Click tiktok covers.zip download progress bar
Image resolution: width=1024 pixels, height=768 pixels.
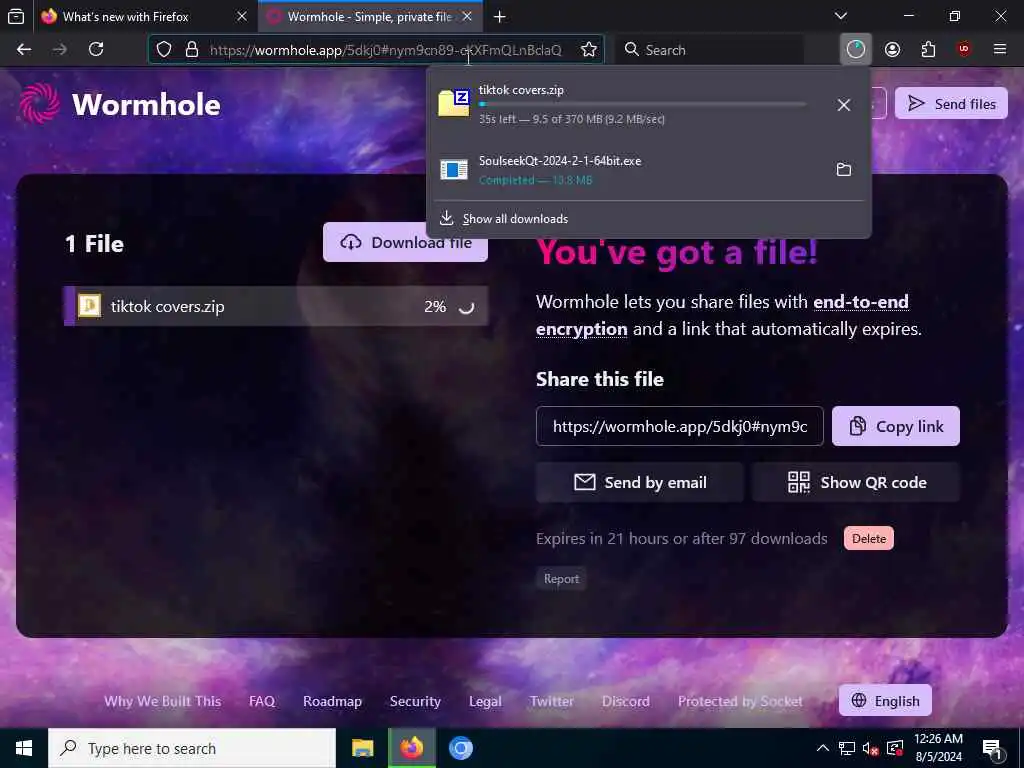(x=643, y=104)
